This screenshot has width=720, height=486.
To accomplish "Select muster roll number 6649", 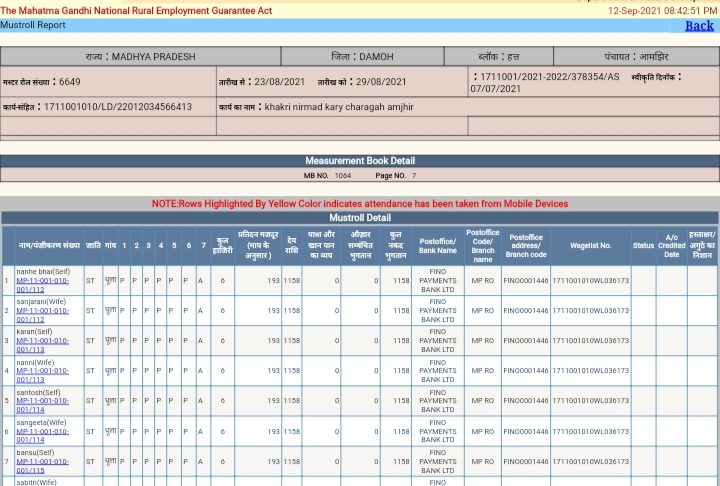I will 70,82.
